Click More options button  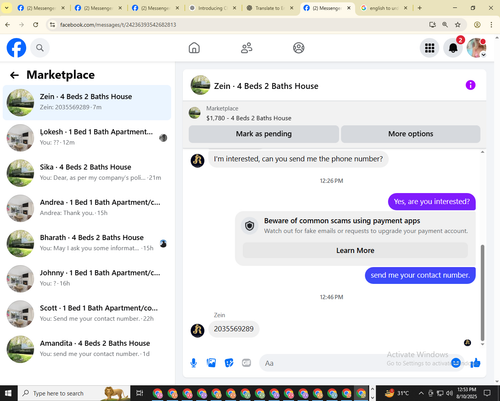(411, 134)
